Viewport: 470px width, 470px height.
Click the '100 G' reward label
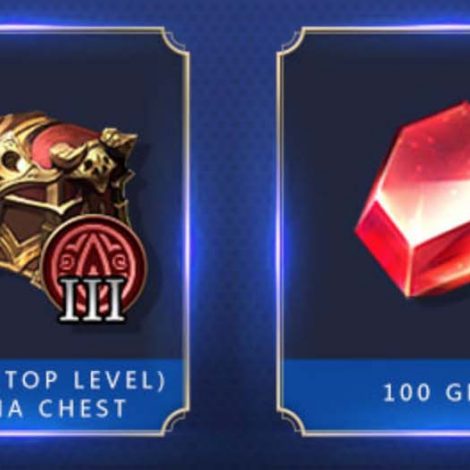(427, 393)
